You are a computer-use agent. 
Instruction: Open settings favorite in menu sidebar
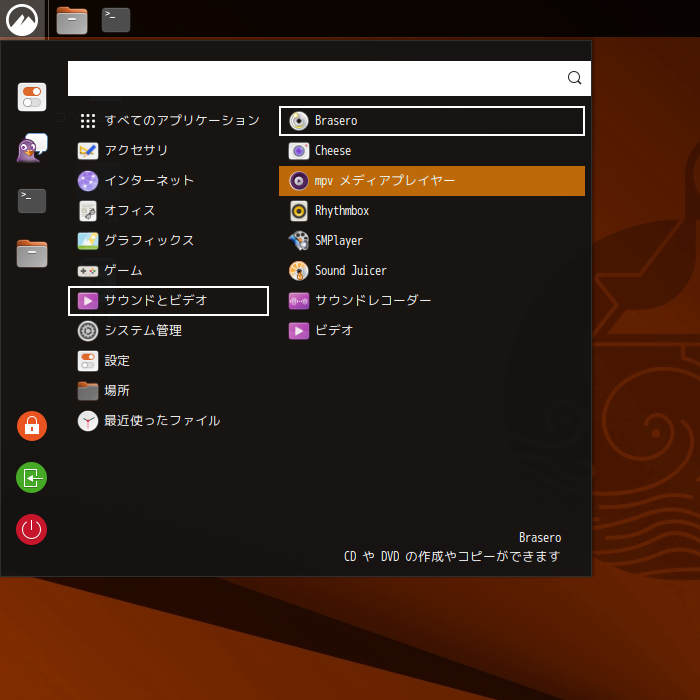pos(32,97)
